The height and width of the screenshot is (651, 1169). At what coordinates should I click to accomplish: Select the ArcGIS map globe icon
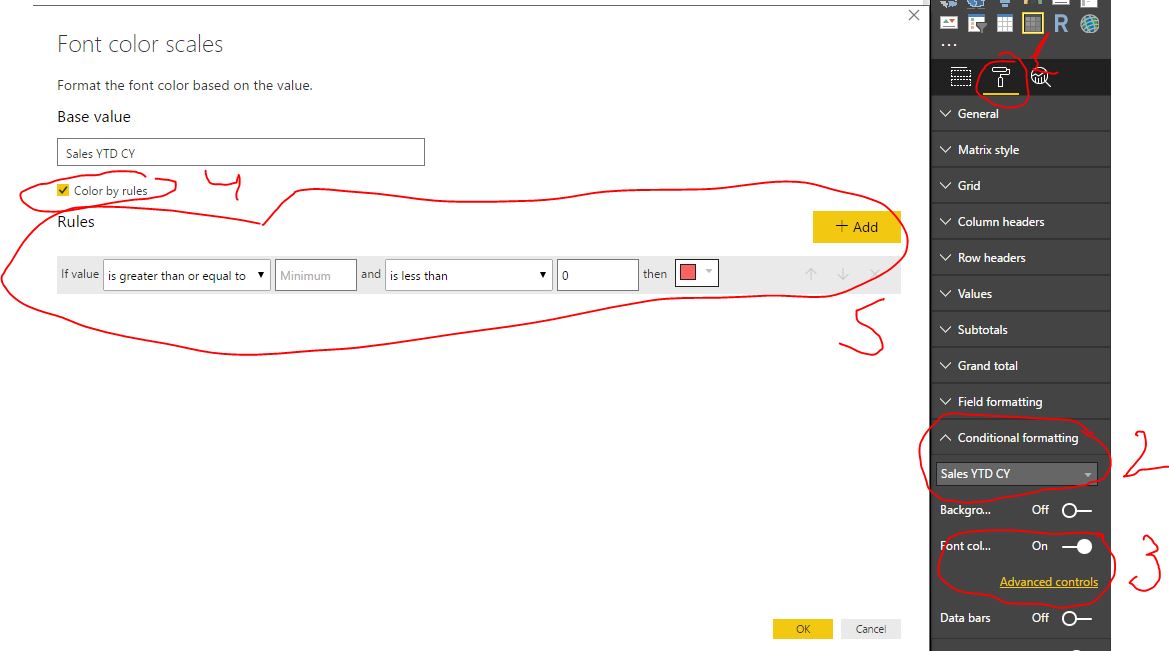click(x=1089, y=24)
